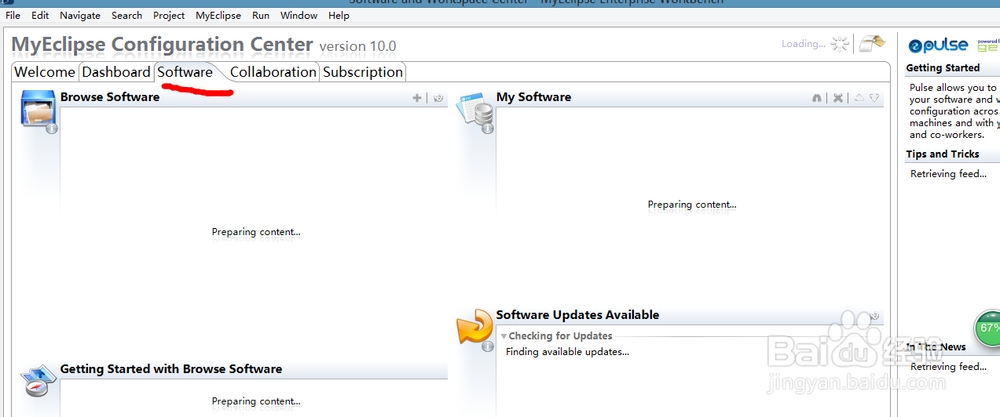Open the Run menu
1000x417 pixels.
click(261, 15)
